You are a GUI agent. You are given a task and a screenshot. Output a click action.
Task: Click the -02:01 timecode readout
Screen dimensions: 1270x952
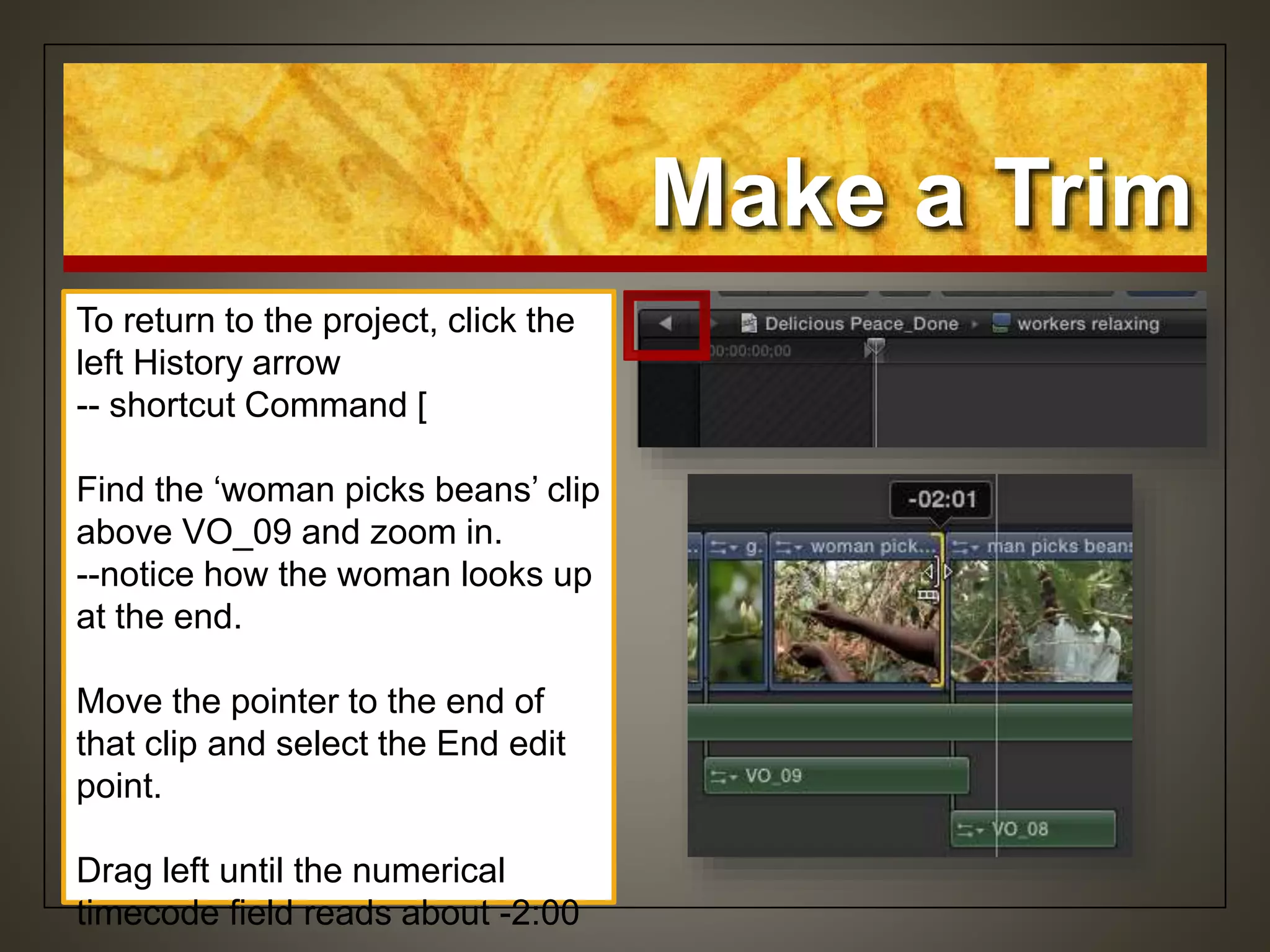(941, 500)
